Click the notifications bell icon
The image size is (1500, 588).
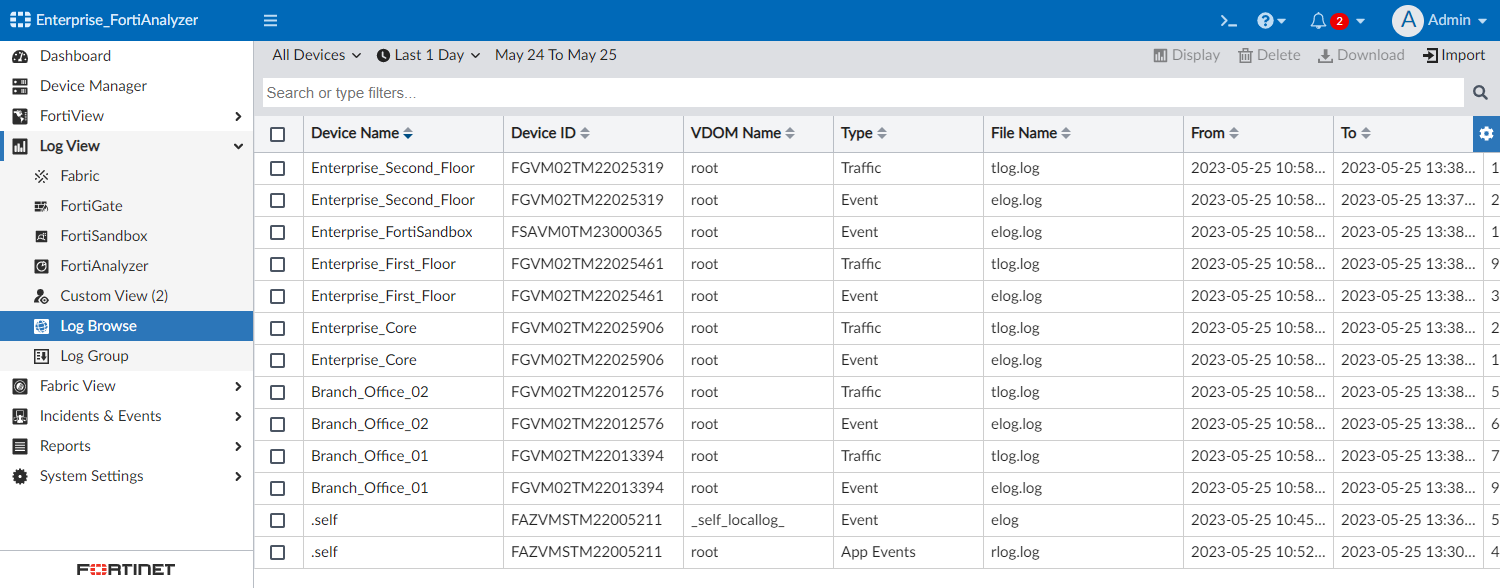[x=1317, y=20]
